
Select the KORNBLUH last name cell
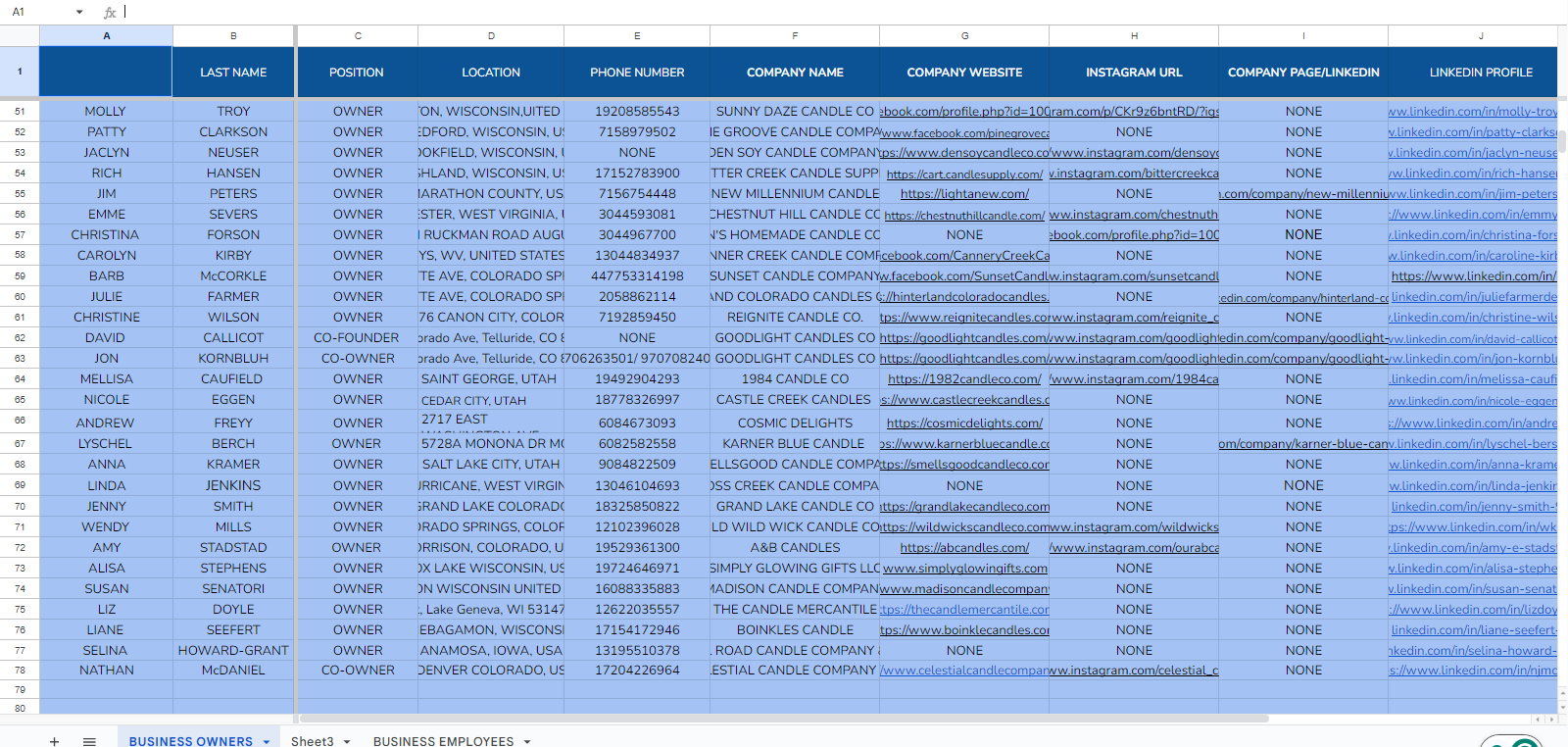233,359
